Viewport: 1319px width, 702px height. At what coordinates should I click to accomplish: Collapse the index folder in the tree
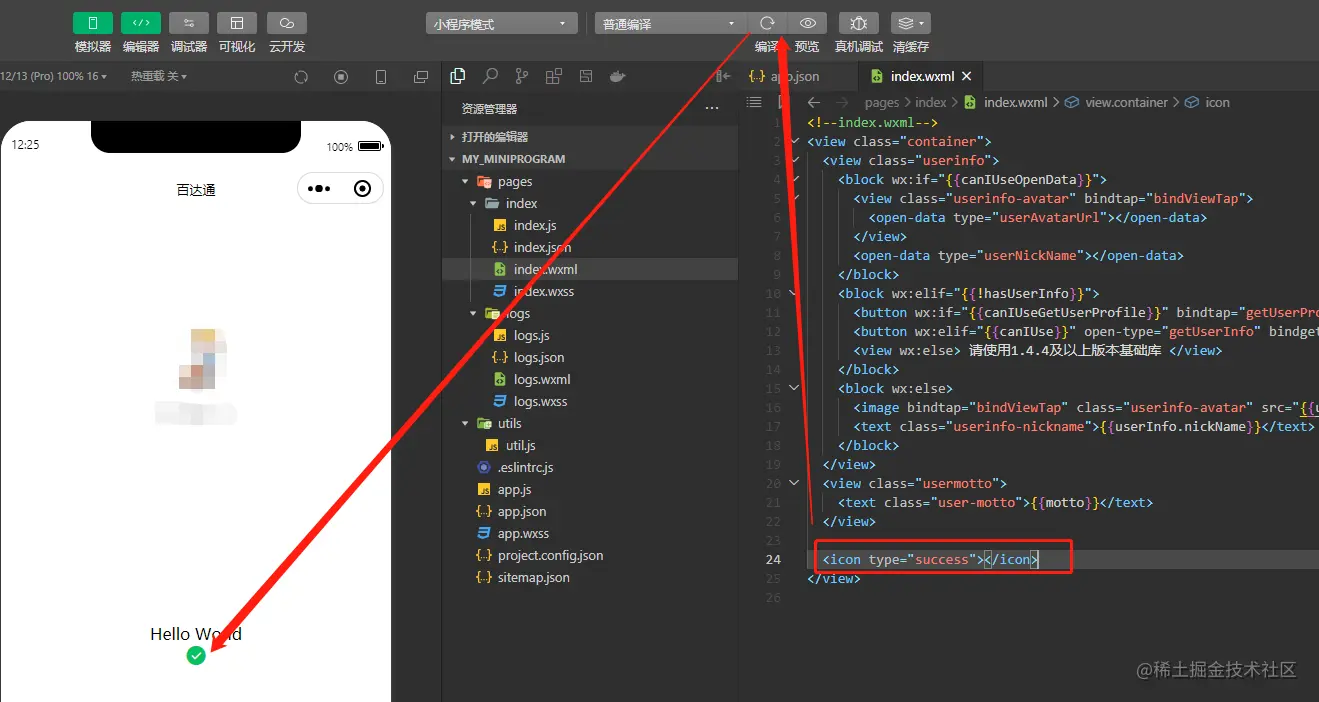coord(590,203)
